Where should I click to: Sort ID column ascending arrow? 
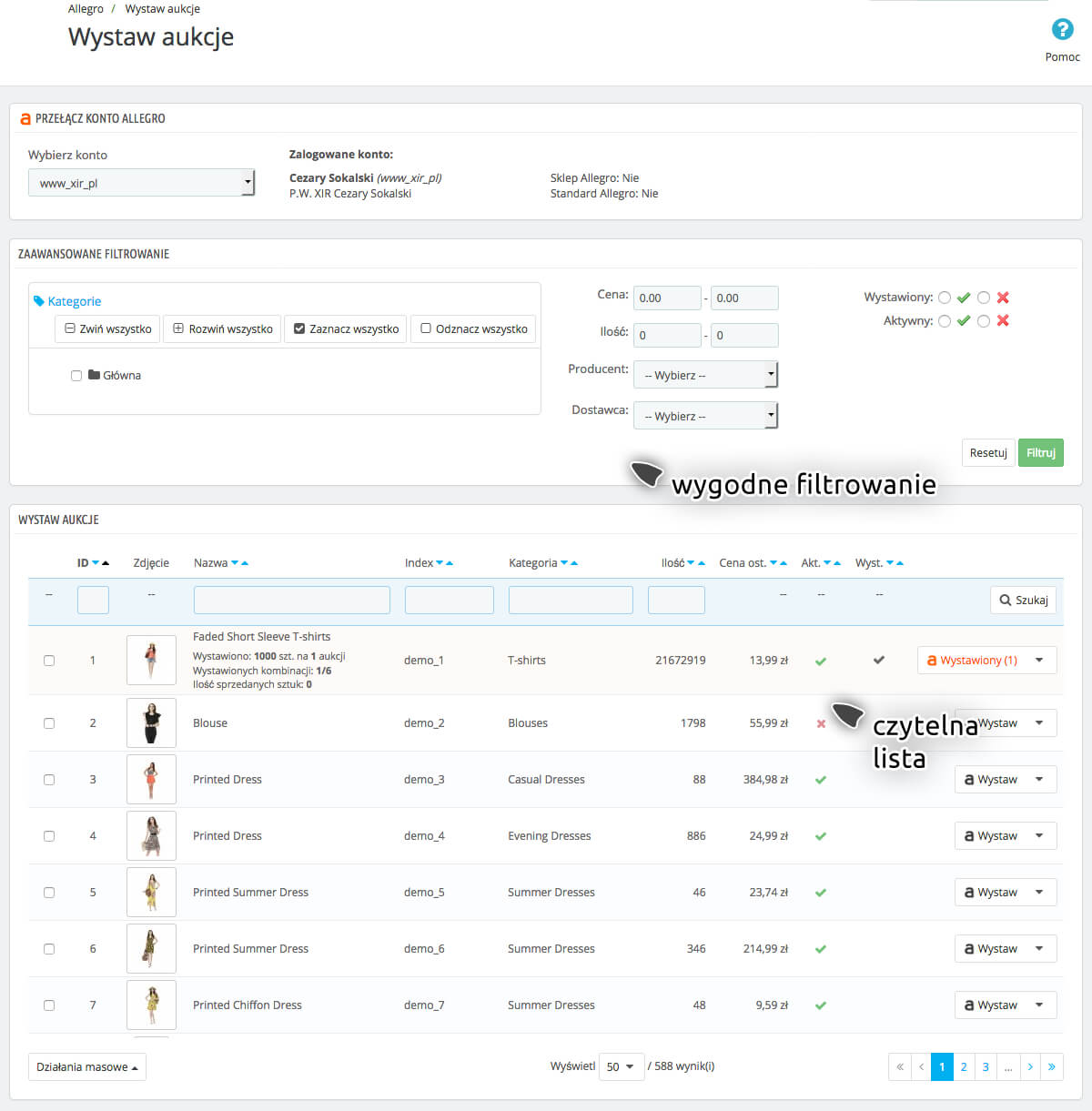106,563
